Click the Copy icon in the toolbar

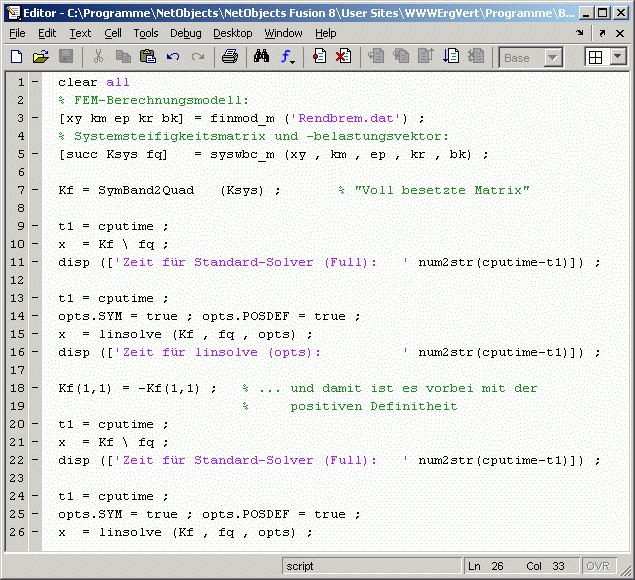[x=124, y=57]
